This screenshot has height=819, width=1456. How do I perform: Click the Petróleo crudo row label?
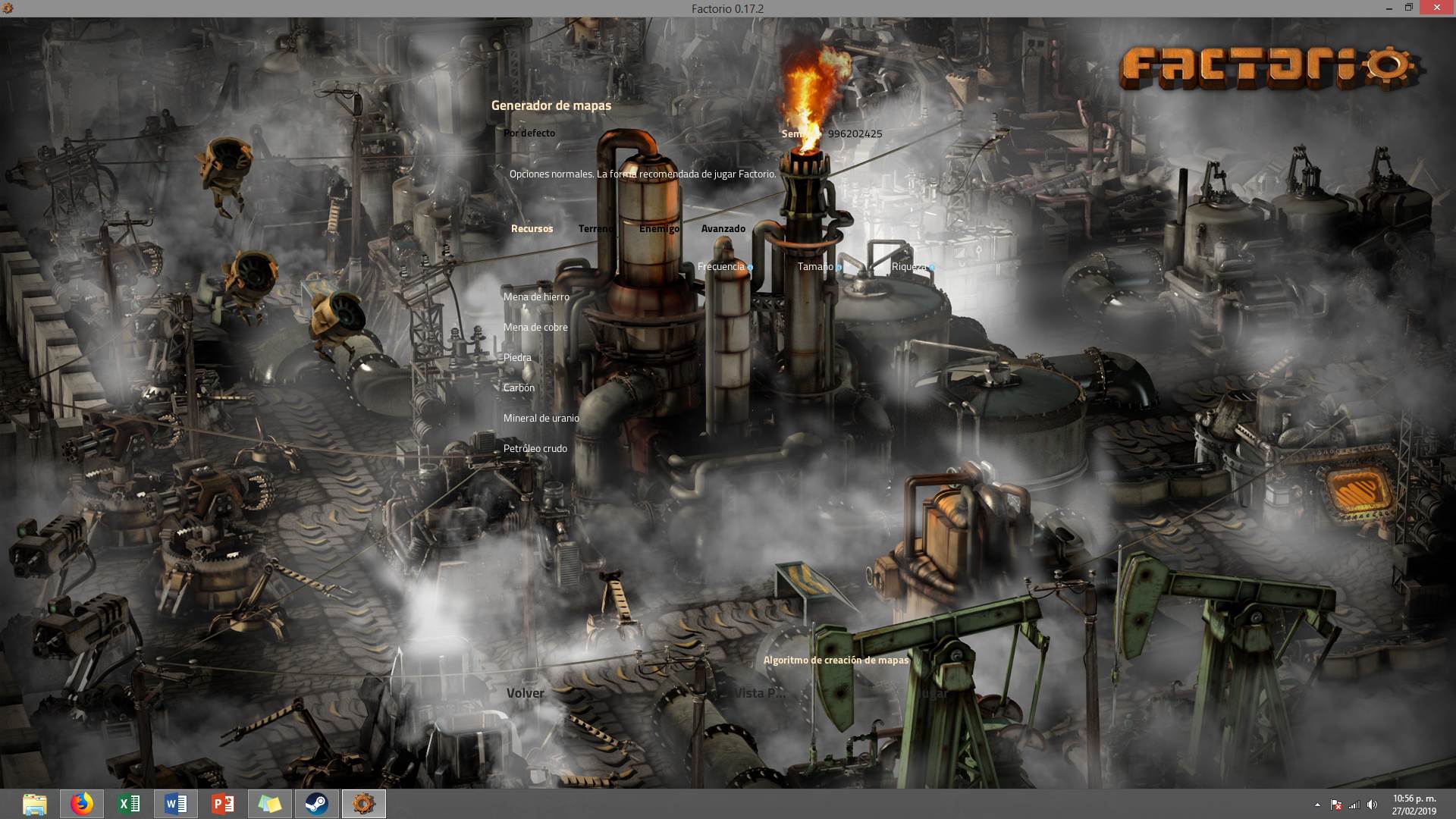[x=535, y=448]
